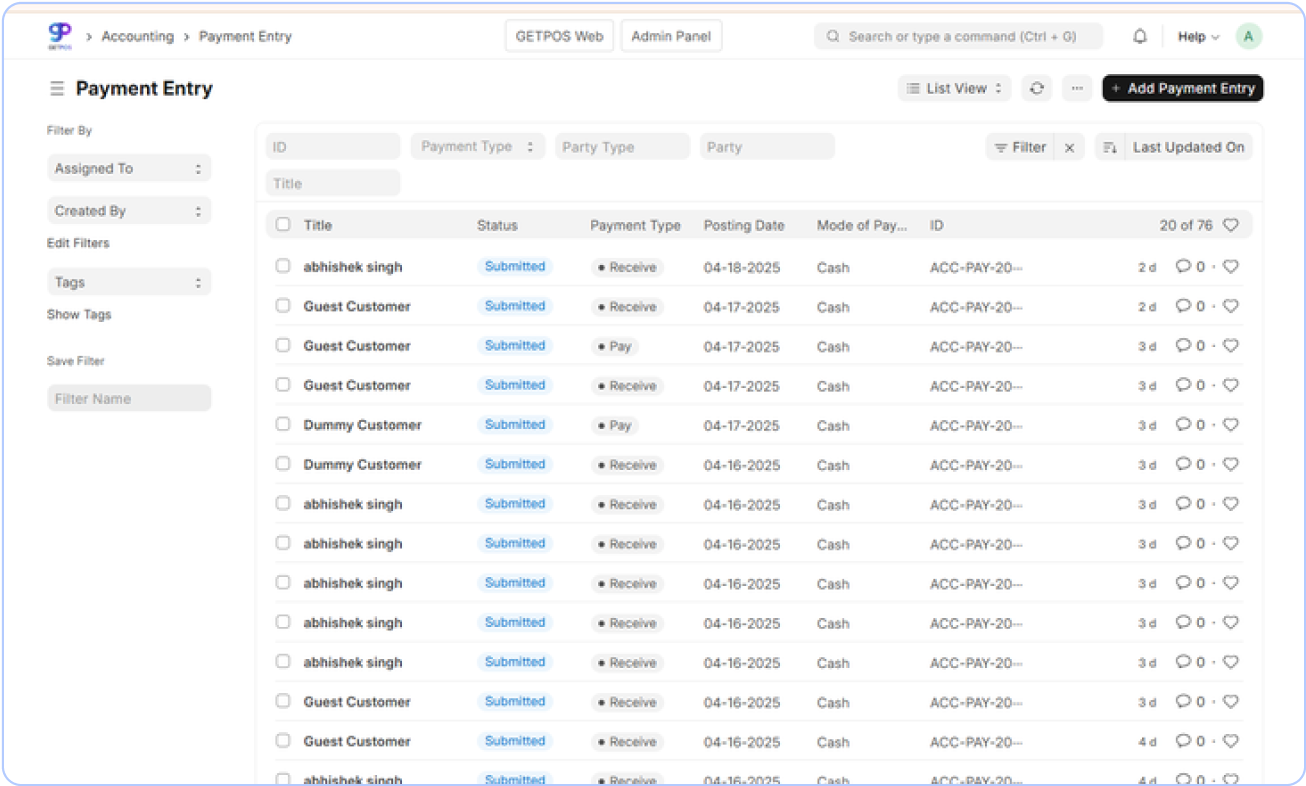This screenshot has width=1306, height=786.
Task: Select the first Guest Customer row checkbox
Action: [283, 306]
